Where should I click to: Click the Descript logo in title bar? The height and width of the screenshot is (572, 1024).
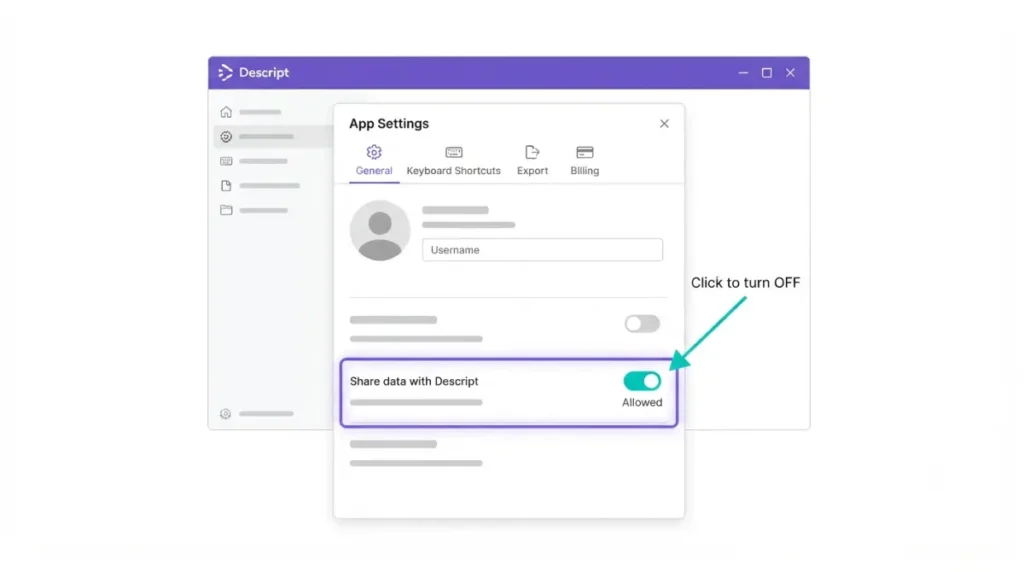(225, 72)
